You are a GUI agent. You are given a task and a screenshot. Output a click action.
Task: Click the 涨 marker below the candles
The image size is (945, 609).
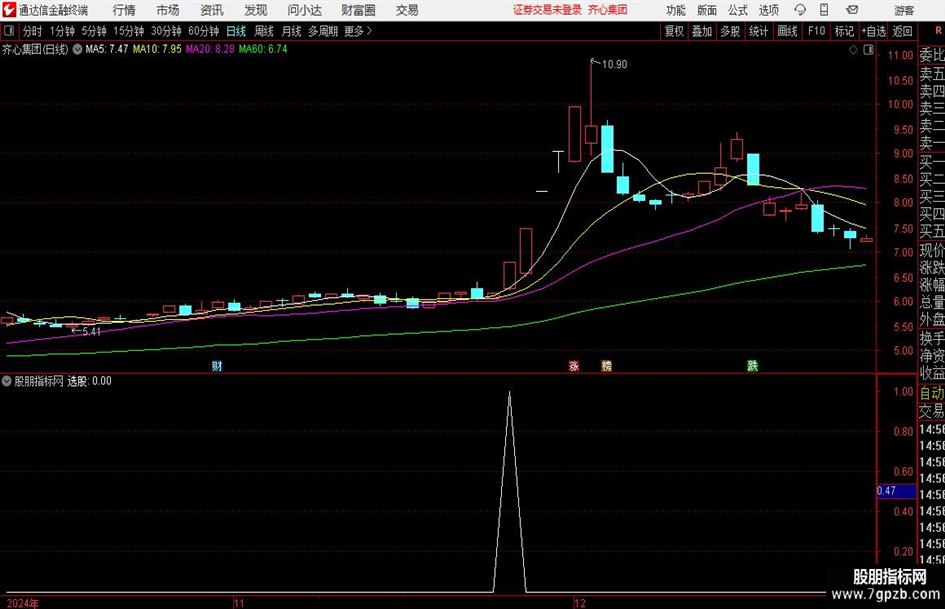click(x=574, y=365)
